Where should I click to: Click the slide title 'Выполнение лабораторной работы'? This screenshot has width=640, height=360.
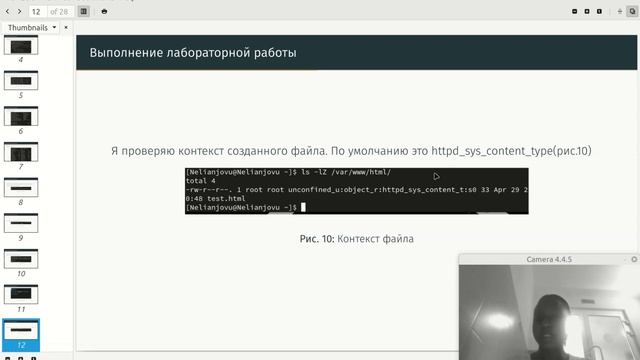click(193, 53)
